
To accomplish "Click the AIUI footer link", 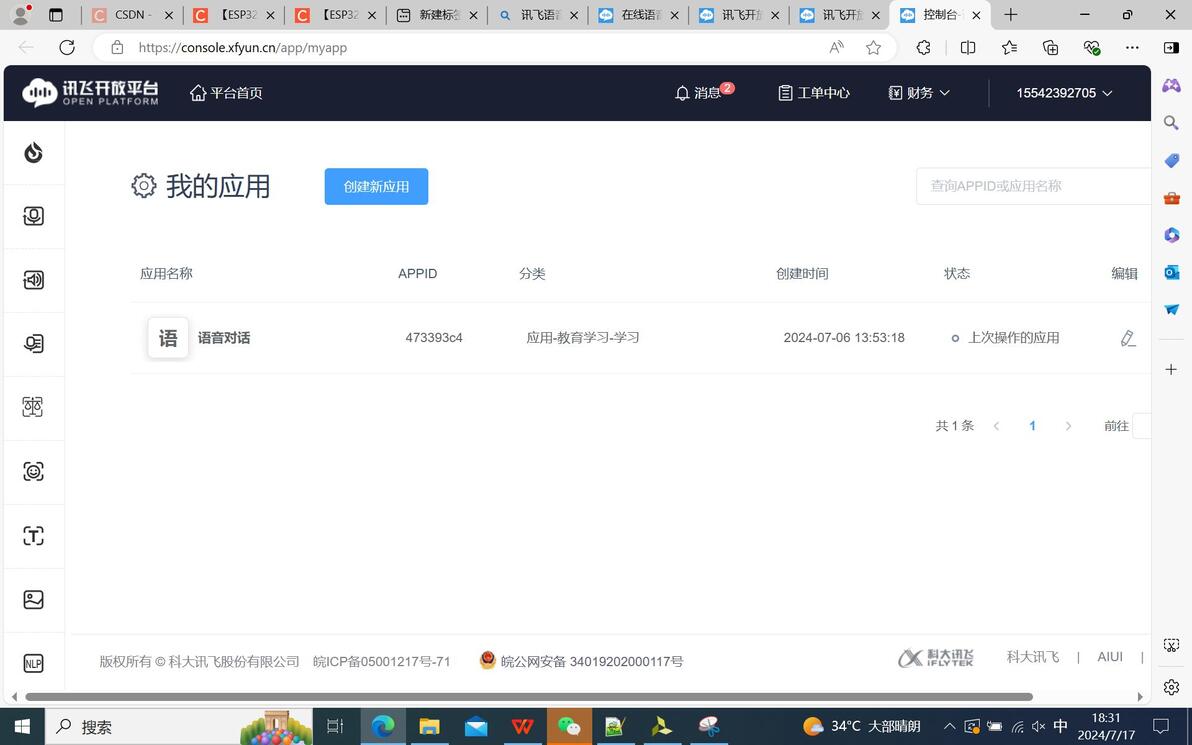I will click(1110, 658).
